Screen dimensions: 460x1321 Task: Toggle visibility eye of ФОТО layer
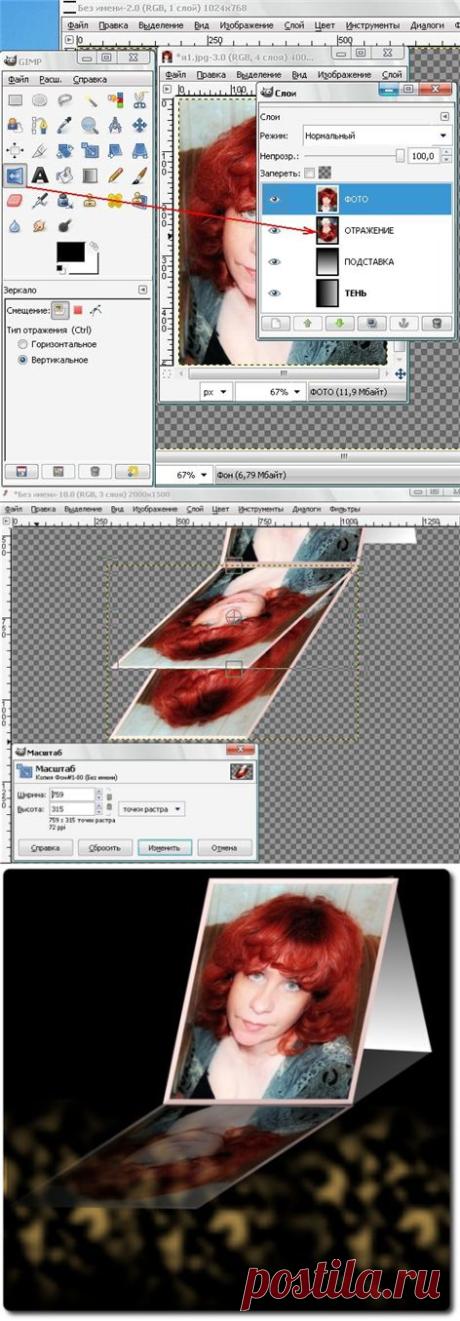click(x=274, y=199)
